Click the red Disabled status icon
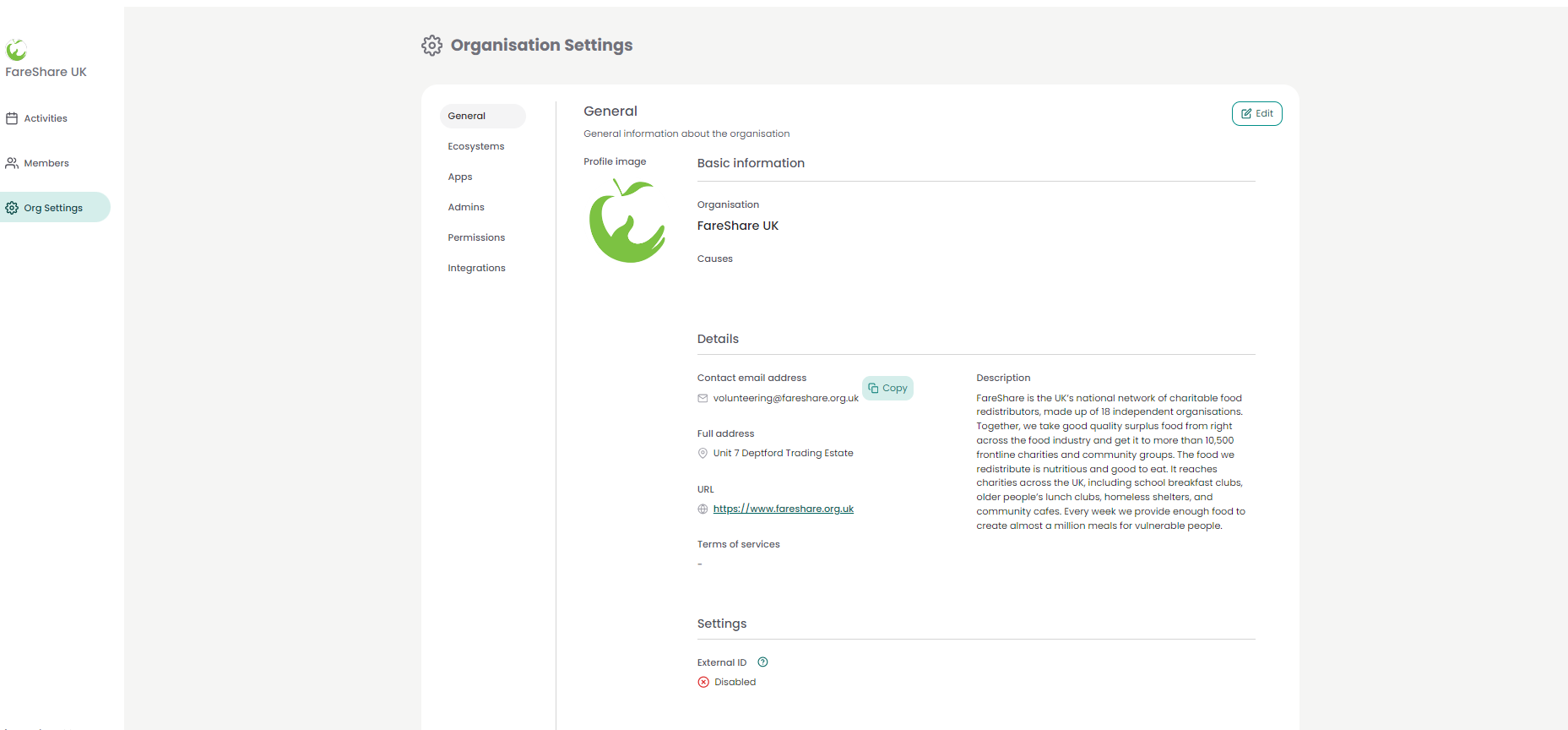 tap(703, 682)
